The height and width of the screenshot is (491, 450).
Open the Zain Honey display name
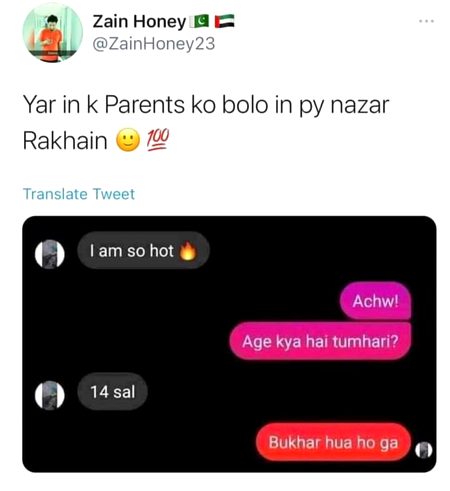pyautogui.click(x=139, y=22)
